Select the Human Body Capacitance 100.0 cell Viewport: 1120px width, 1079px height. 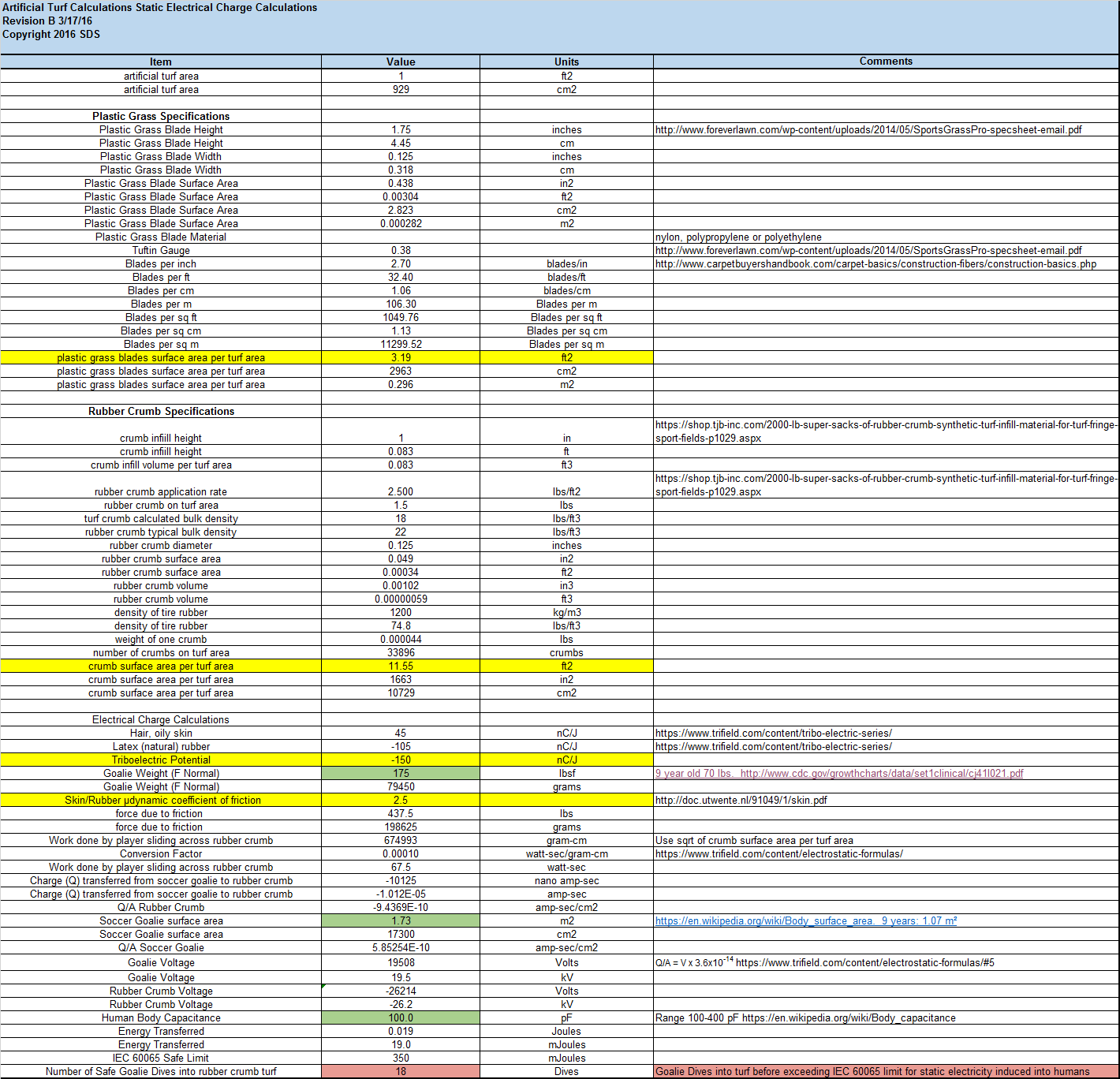pyautogui.click(x=401, y=1017)
